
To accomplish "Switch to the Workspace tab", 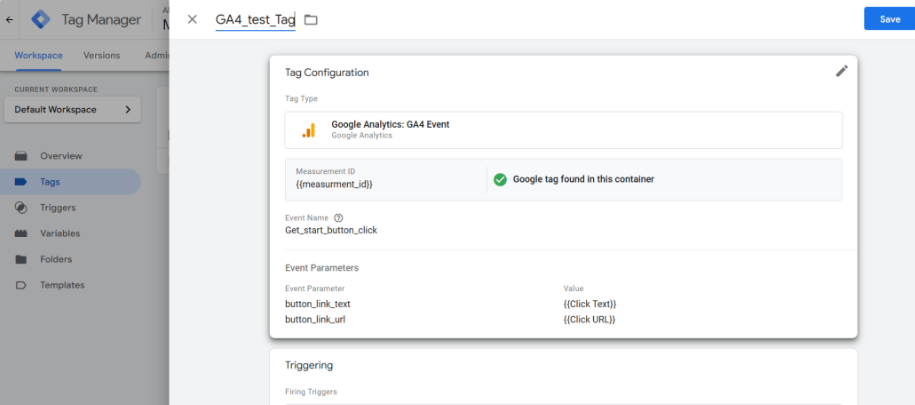I will coord(38,55).
